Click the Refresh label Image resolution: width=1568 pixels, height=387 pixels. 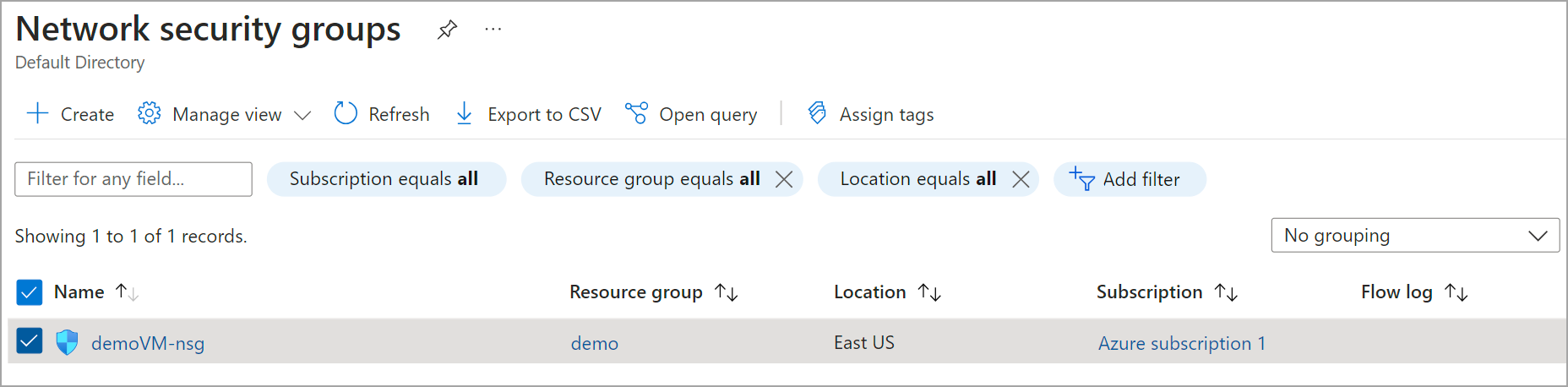399,114
